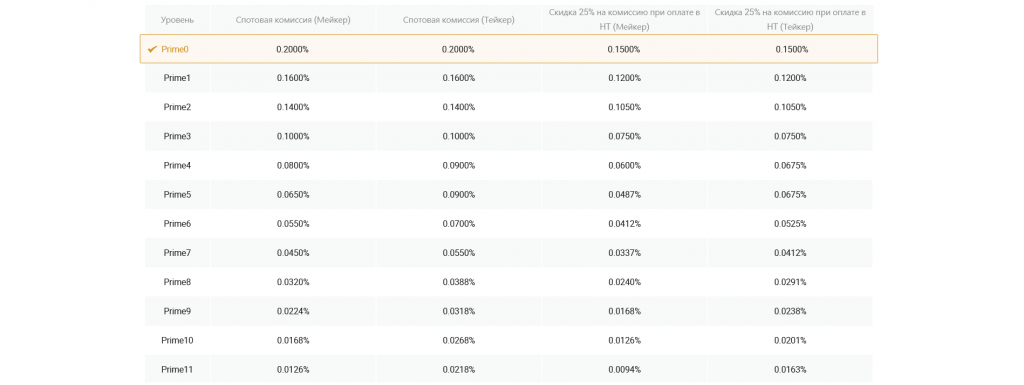This screenshot has height=385, width=1024.
Task: Click Prime5 discounted taker fee 0.0675%
Action: 790,194
